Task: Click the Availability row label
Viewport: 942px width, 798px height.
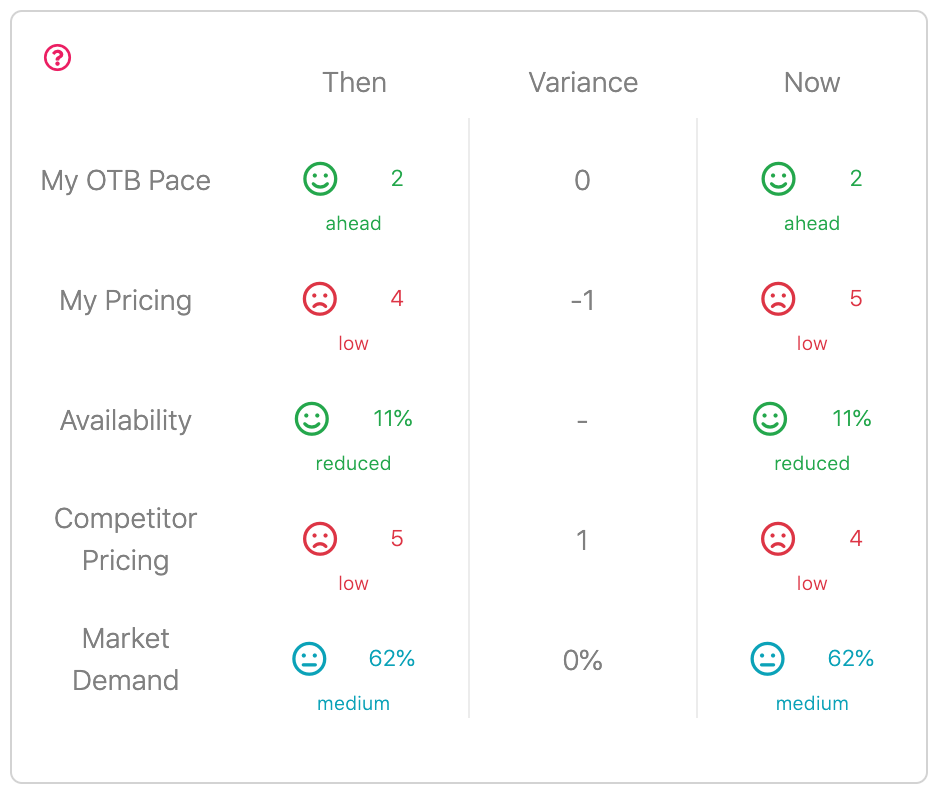Action: coord(126,420)
